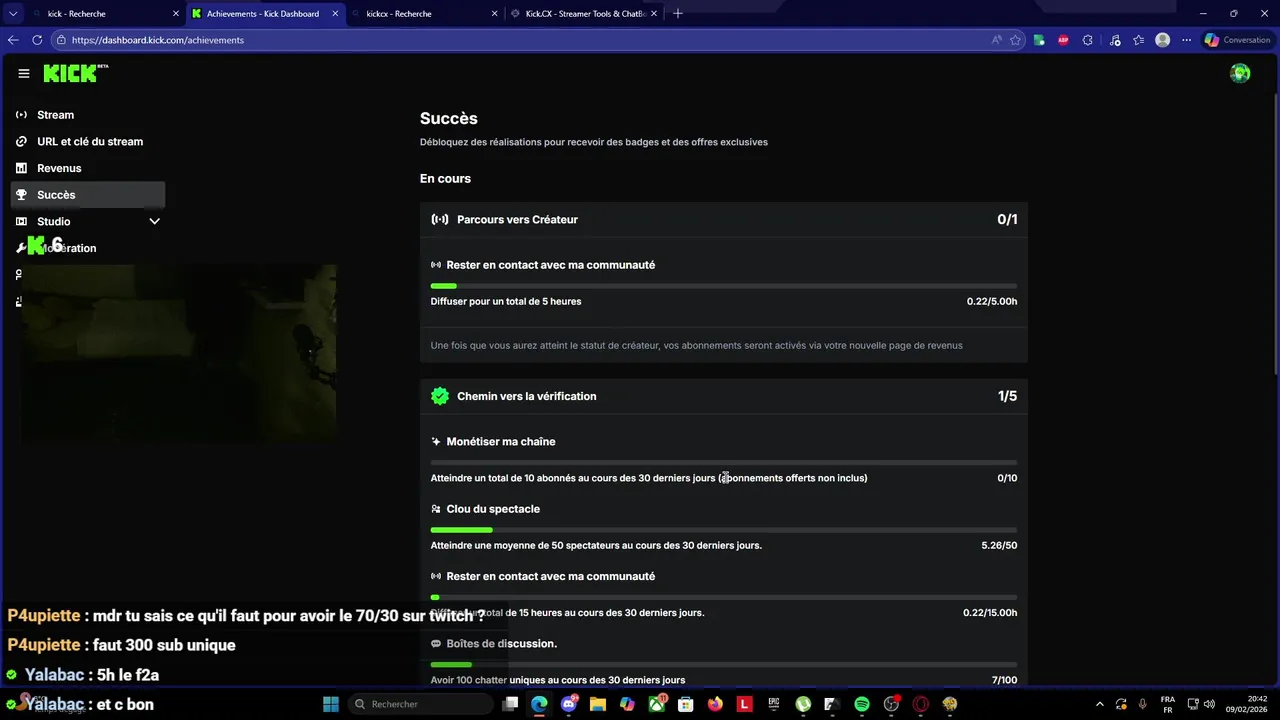
Task: Click the 5 hours broadcast progress bar
Action: [724, 286]
